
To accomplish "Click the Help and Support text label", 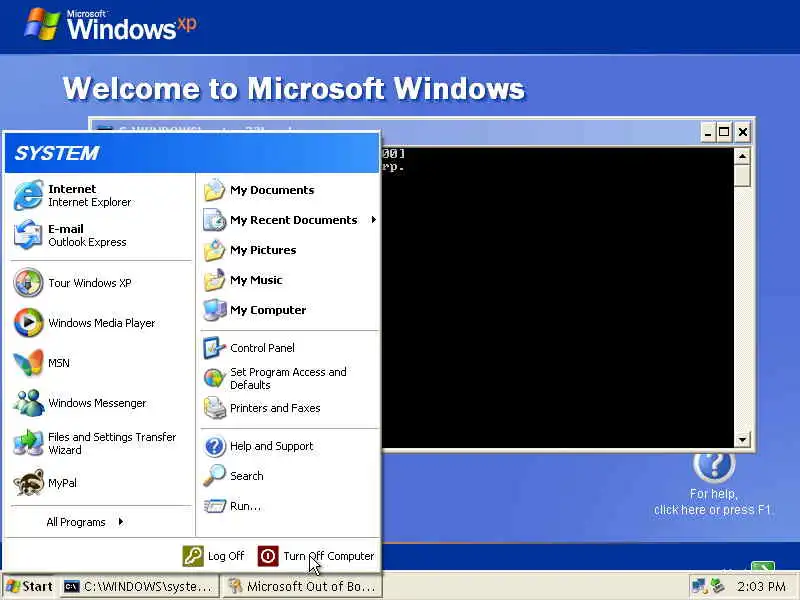I will [x=271, y=446].
